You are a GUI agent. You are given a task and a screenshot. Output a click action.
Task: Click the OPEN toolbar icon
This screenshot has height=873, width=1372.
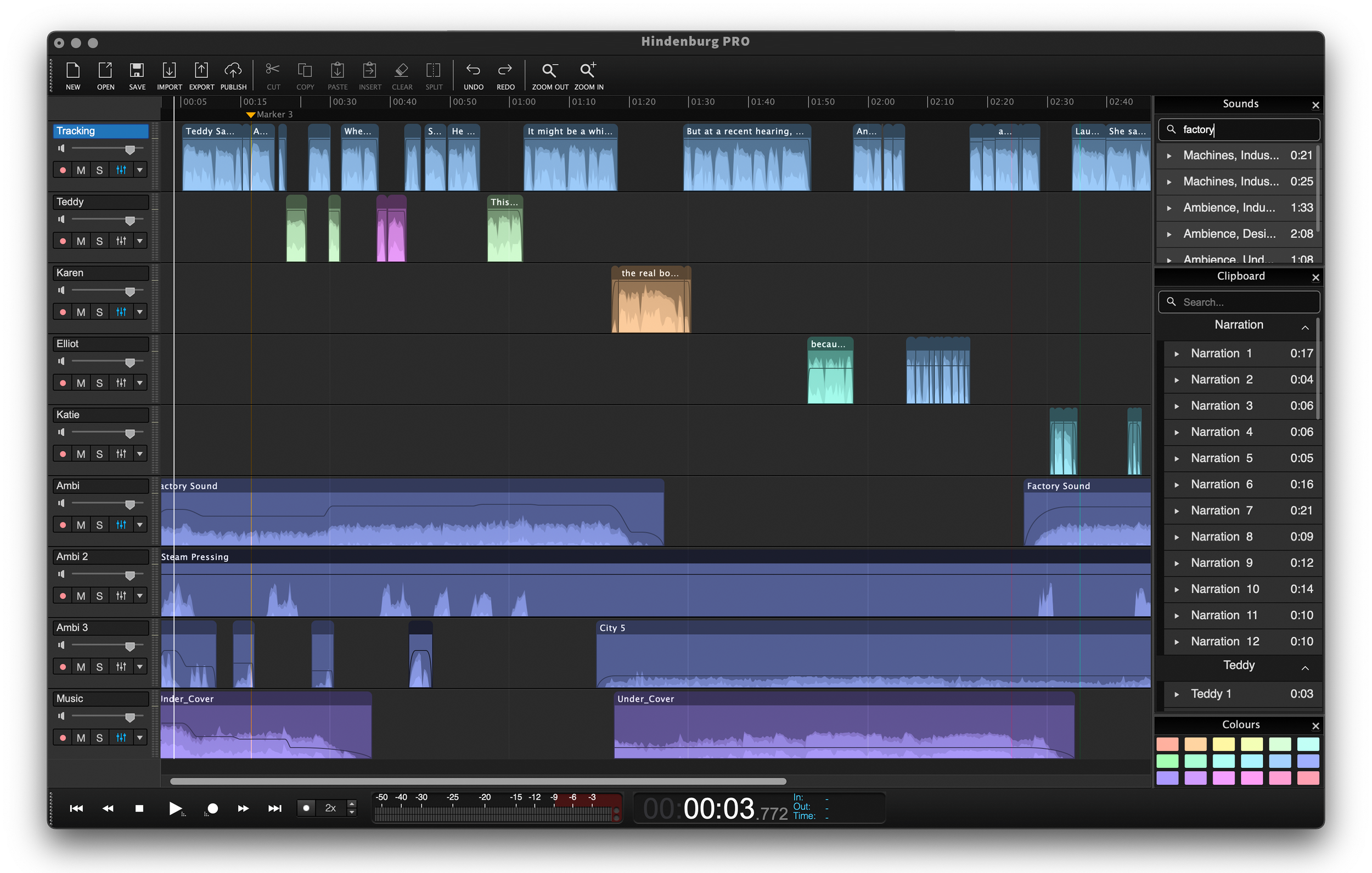coord(105,76)
